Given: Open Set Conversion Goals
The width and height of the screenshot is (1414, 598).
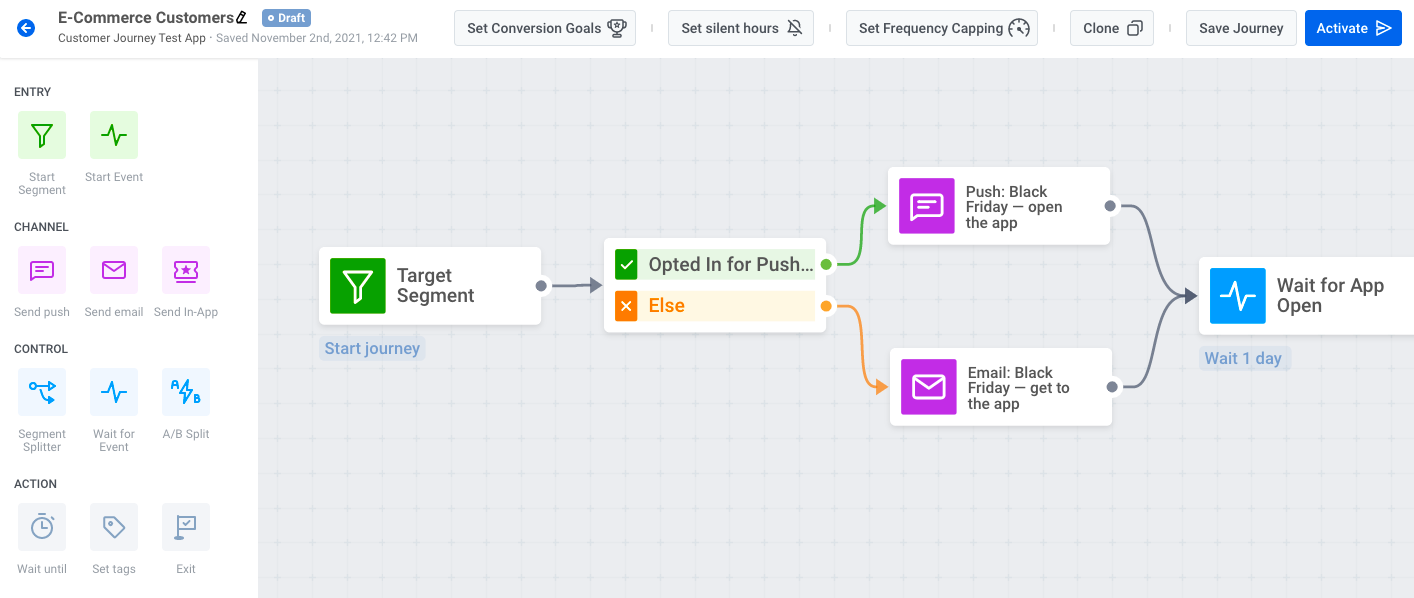Looking at the screenshot, I should pos(546,28).
